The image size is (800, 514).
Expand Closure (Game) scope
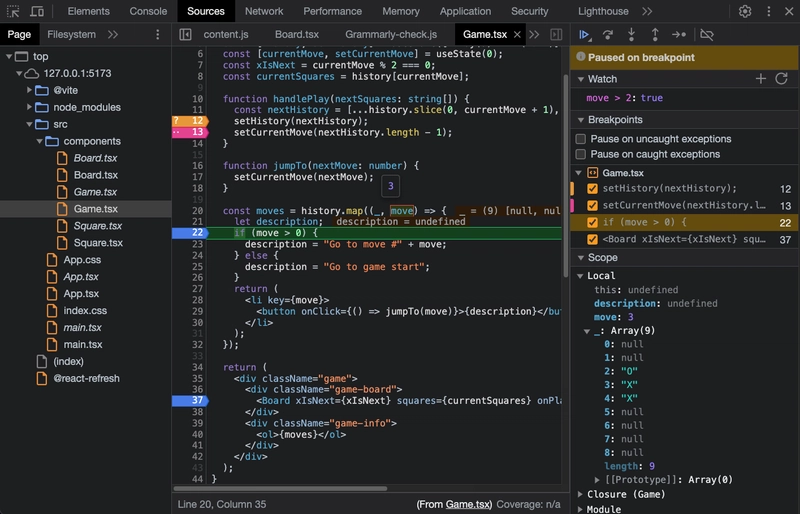point(581,494)
